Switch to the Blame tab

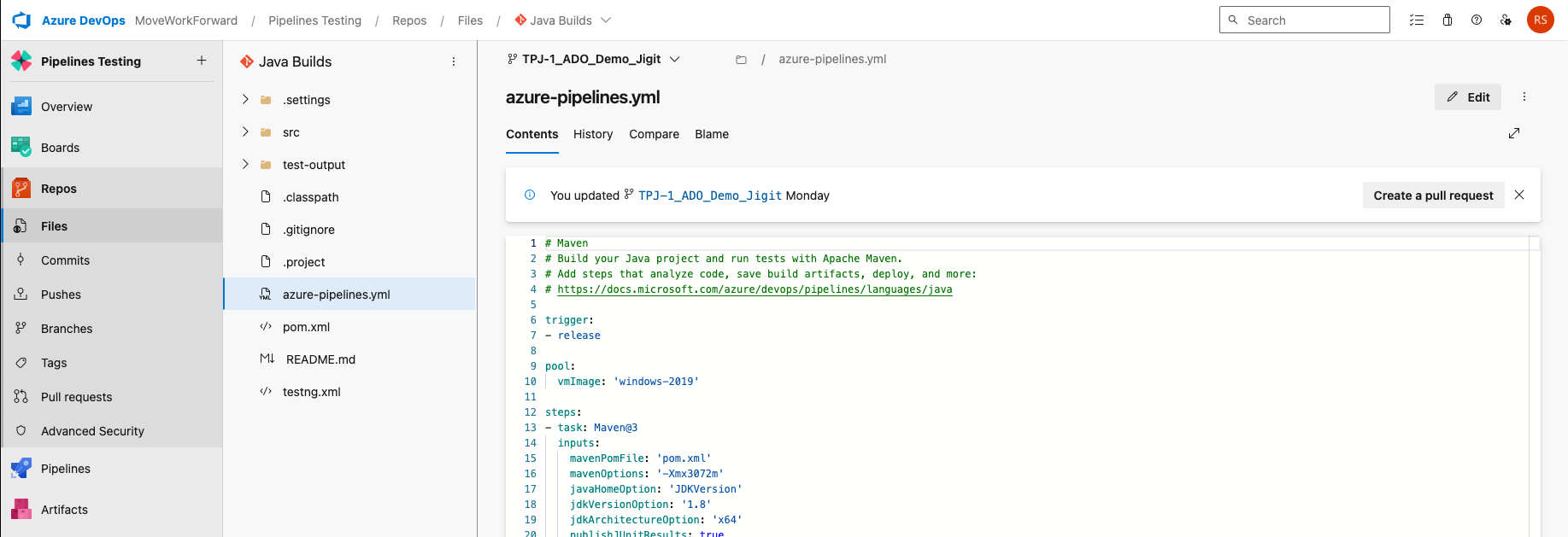[x=711, y=134]
